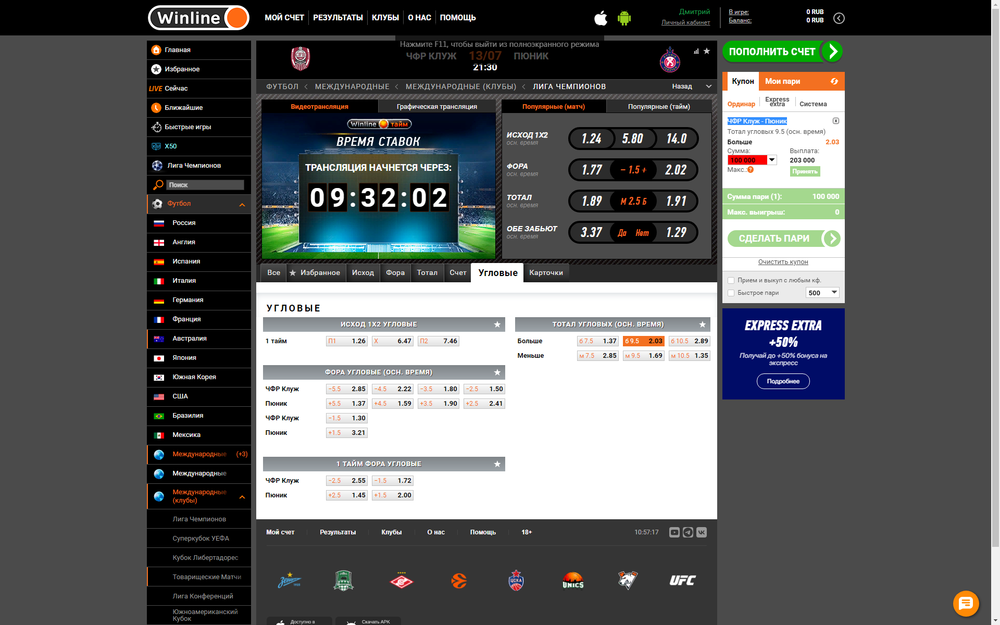Image resolution: width=1000 pixels, height=625 pixels.
Task: Click the round arrow icon beside balance
Action: tap(839, 18)
